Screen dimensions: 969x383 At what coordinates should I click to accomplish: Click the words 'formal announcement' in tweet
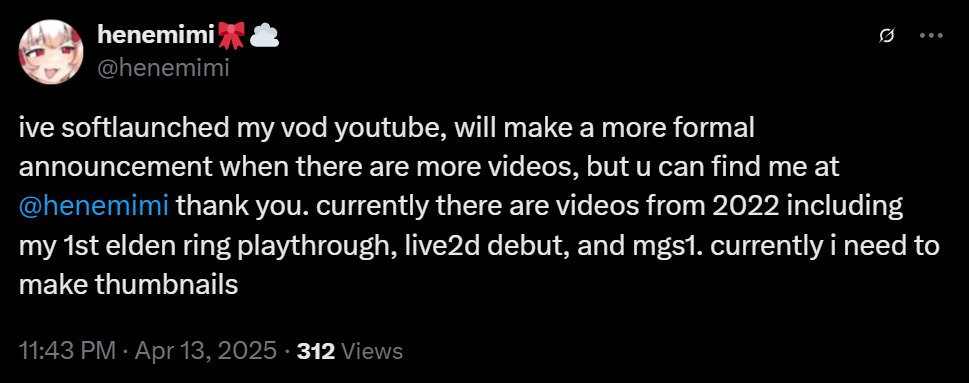pyautogui.click(x=387, y=148)
